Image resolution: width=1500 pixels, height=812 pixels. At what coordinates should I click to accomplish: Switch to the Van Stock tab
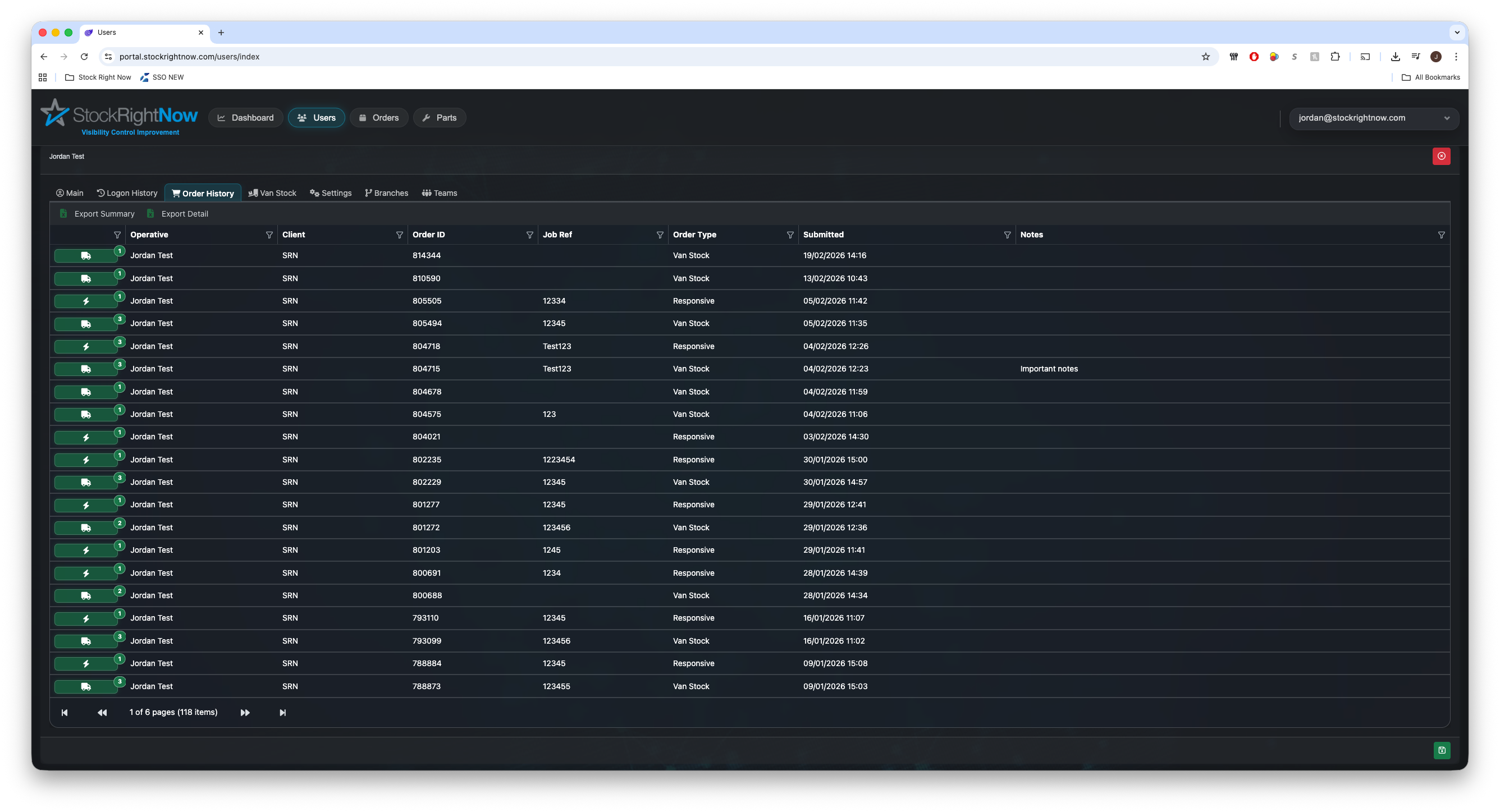272,193
